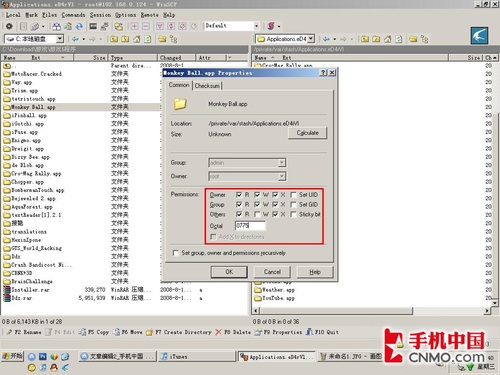Check Others W permission
This screenshot has width=500, height=375.
tap(257, 214)
